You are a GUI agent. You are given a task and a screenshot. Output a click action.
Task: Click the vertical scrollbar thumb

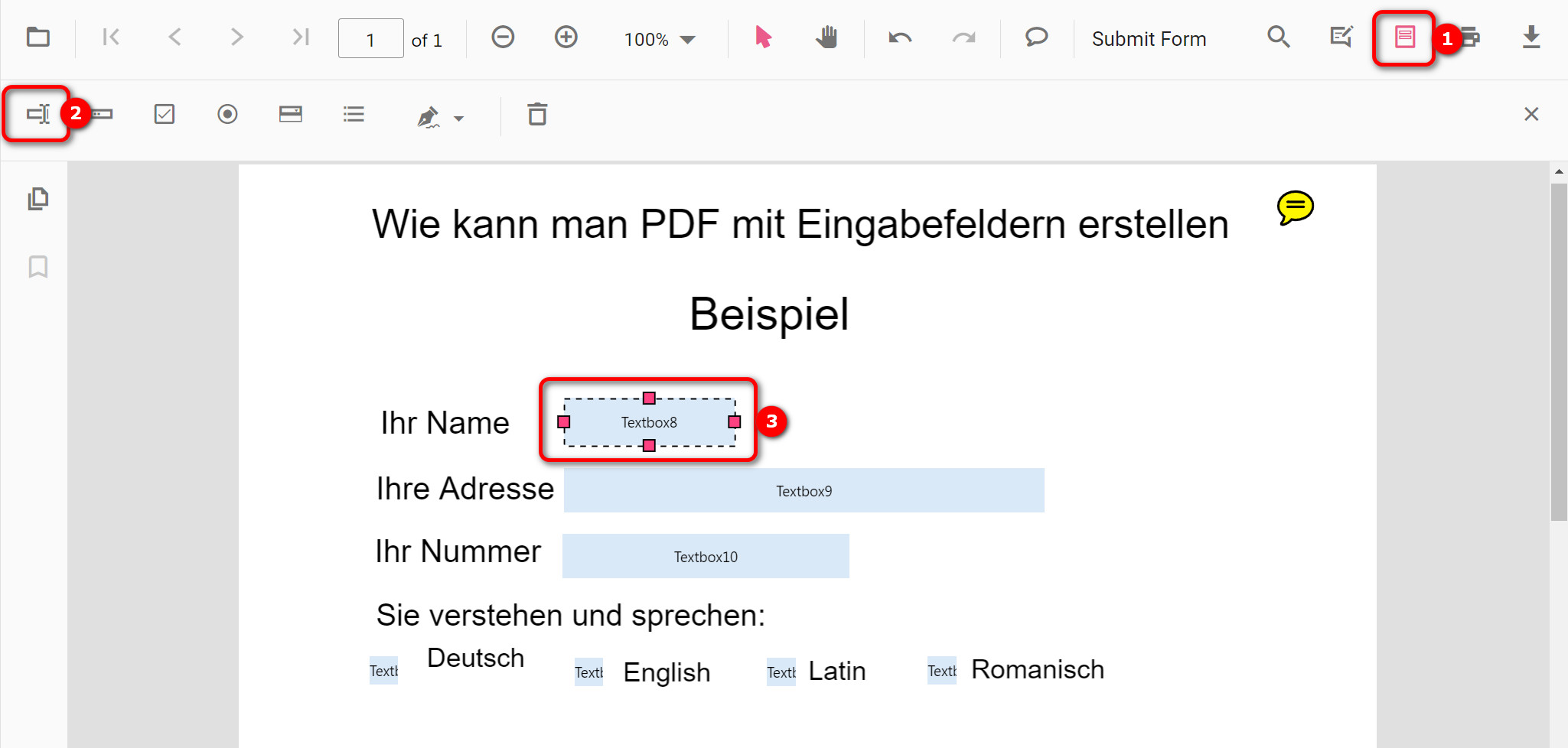1559,352
